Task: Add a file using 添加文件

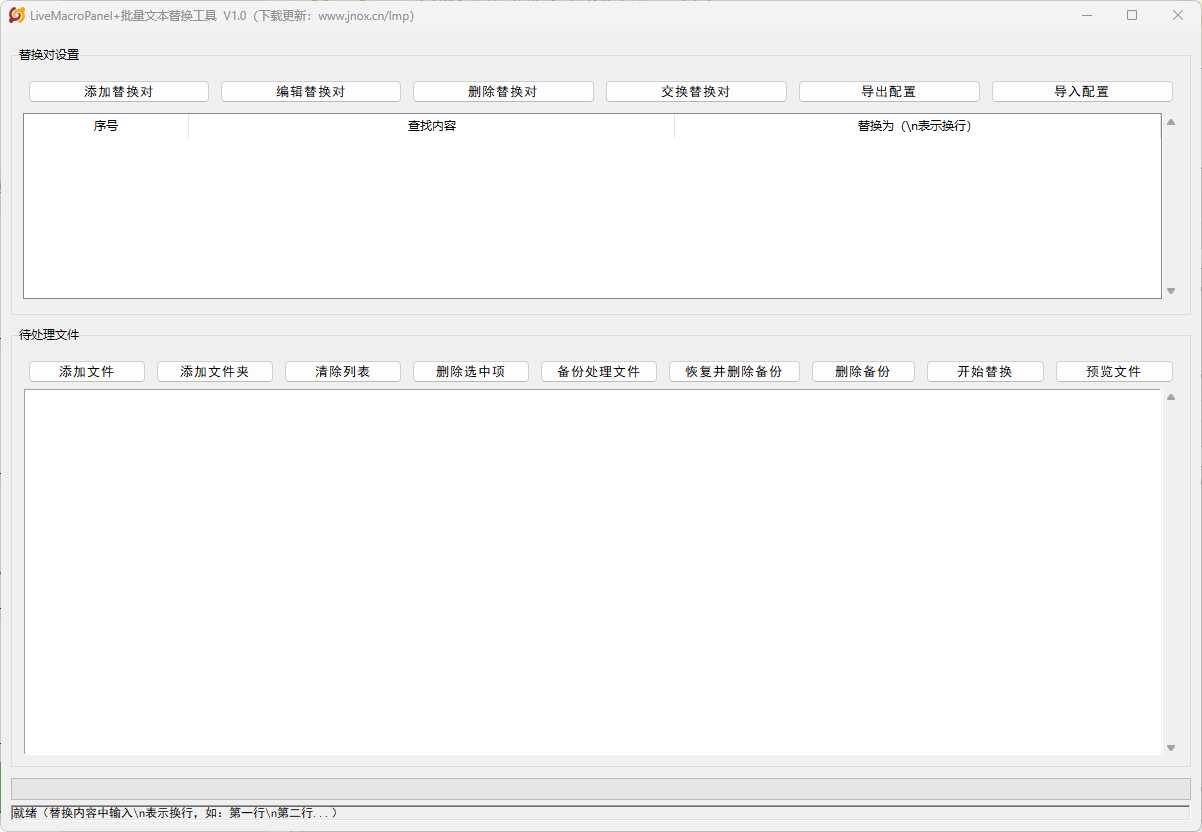Action: click(87, 371)
